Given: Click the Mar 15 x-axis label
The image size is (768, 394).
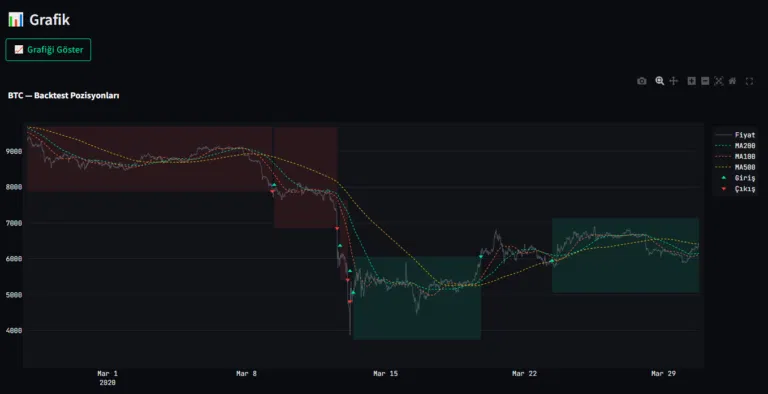Looking at the screenshot, I should point(385,373).
